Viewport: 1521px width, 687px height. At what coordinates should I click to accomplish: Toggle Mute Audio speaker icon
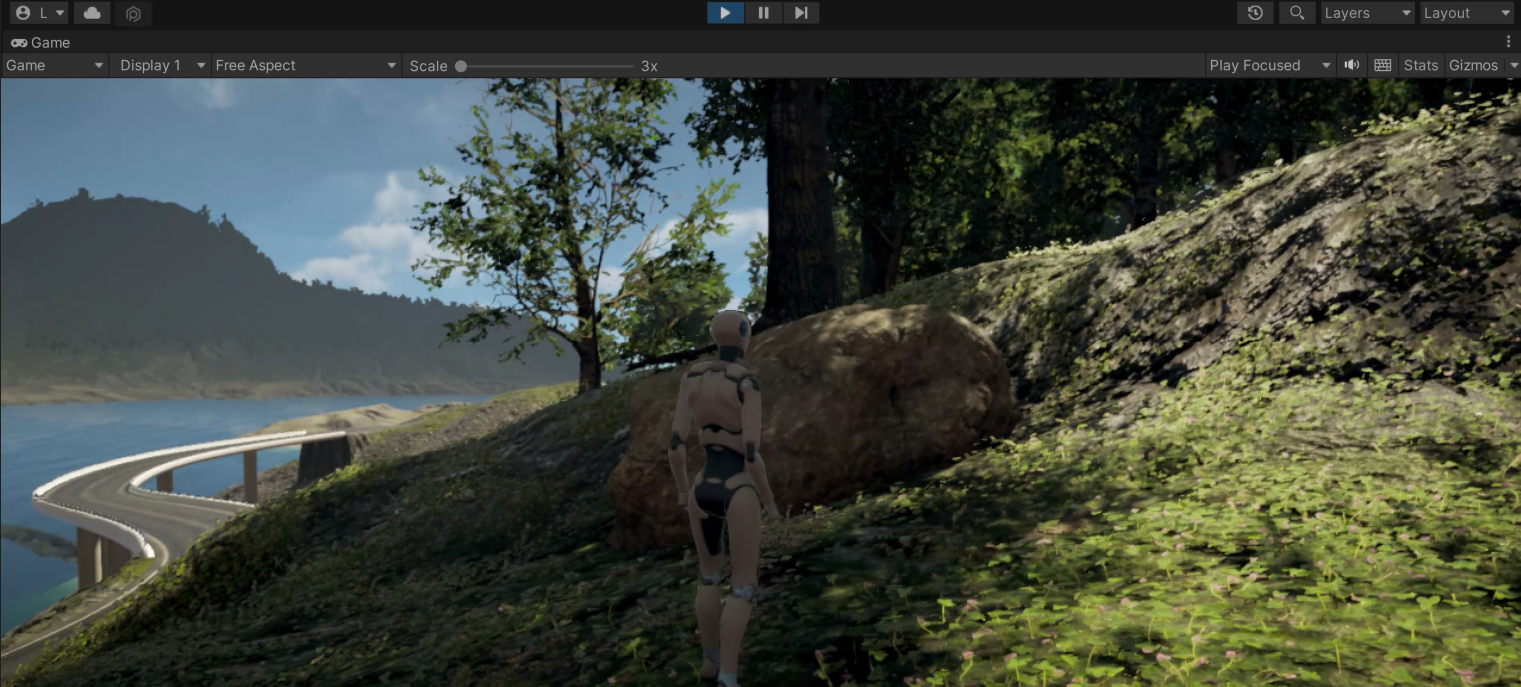coord(1352,65)
